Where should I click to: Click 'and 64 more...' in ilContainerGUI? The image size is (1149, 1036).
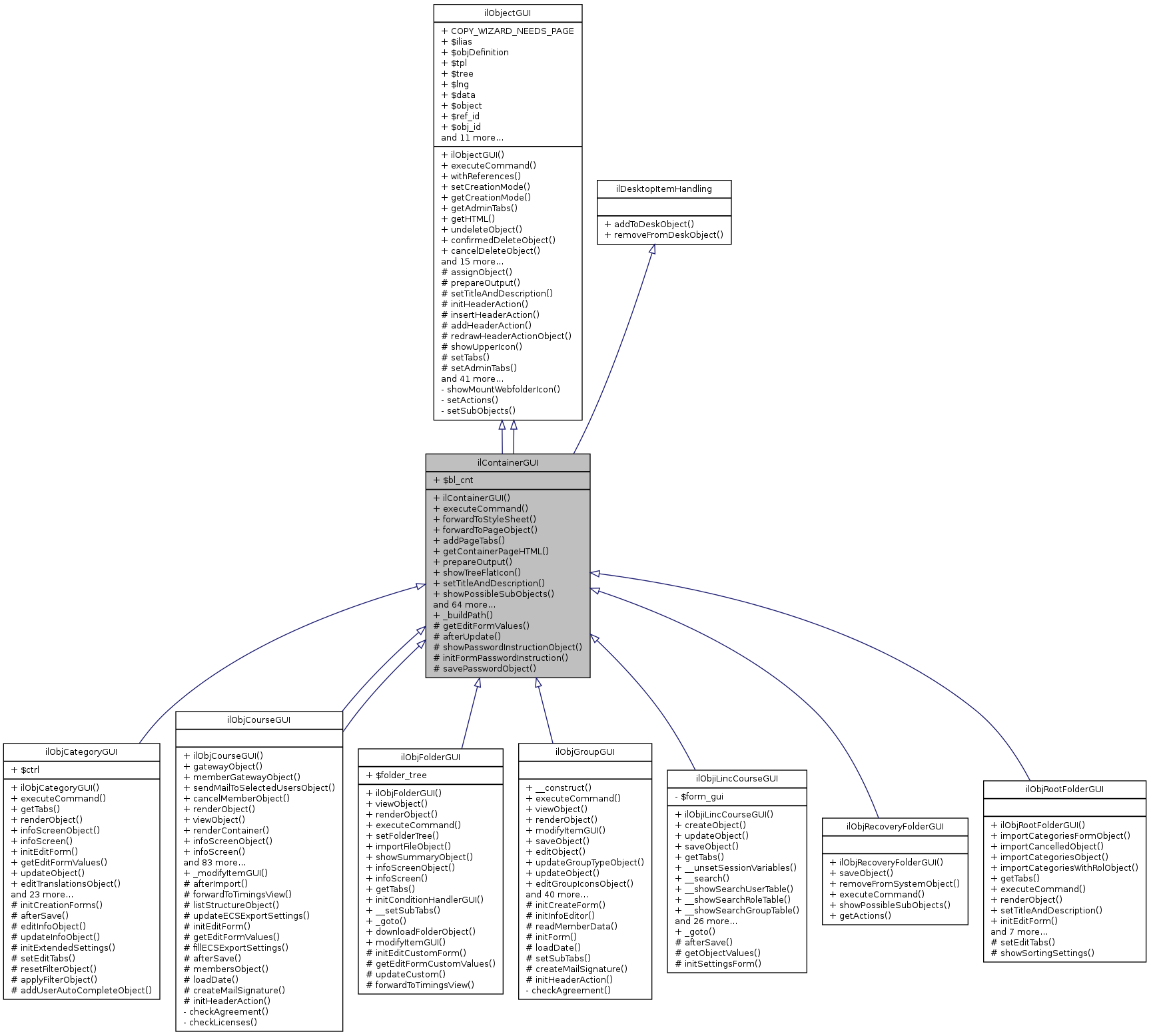[x=464, y=604]
